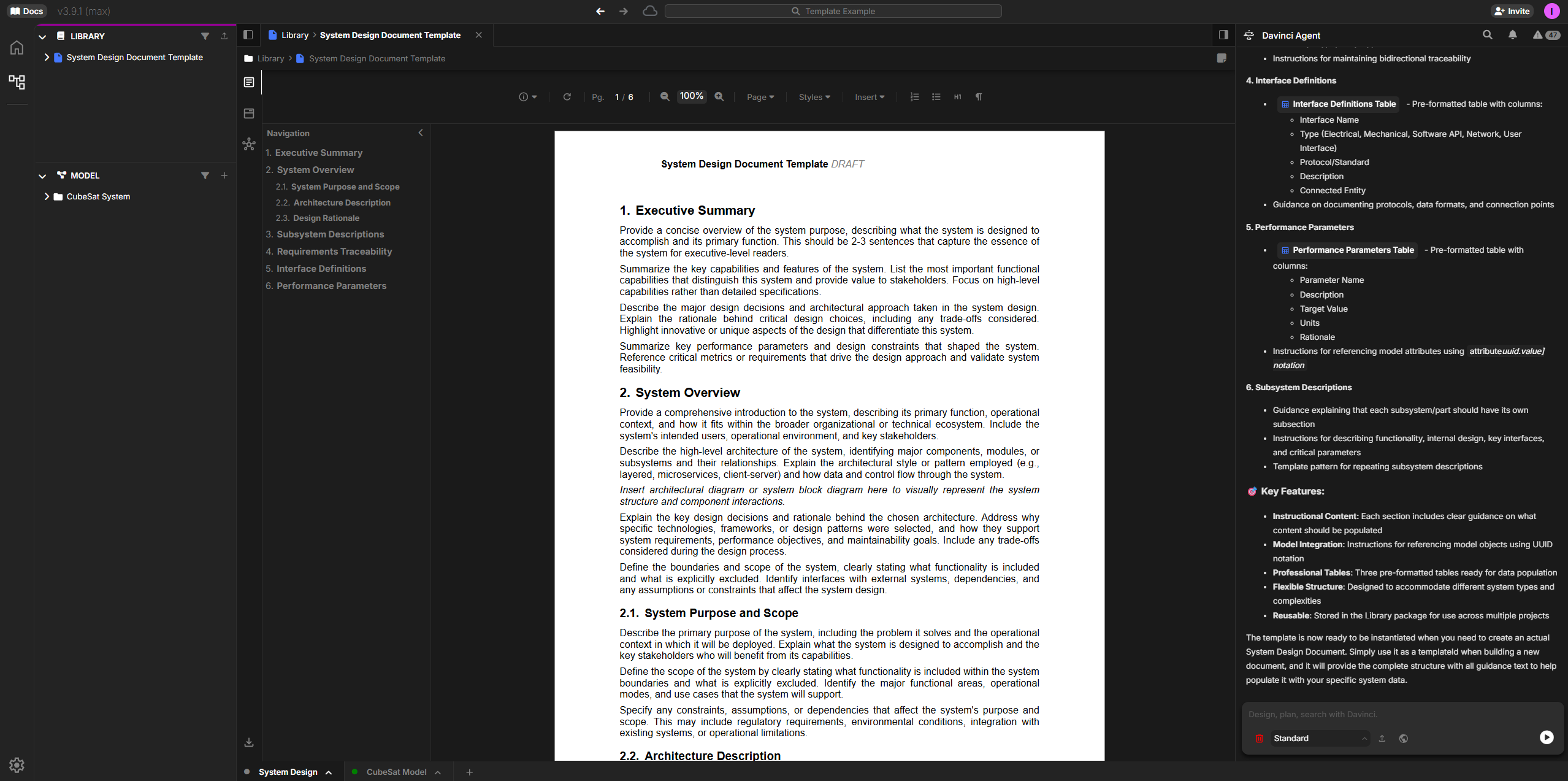Toggle paragraph marks with the pilcrow icon

(x=978, y=97)
